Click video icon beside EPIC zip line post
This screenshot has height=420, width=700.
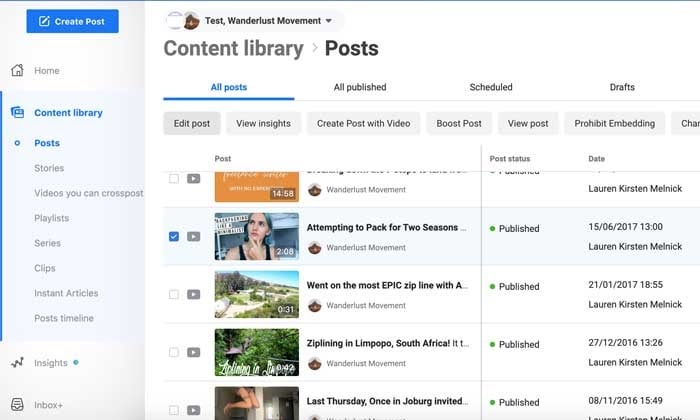(193, 294)
